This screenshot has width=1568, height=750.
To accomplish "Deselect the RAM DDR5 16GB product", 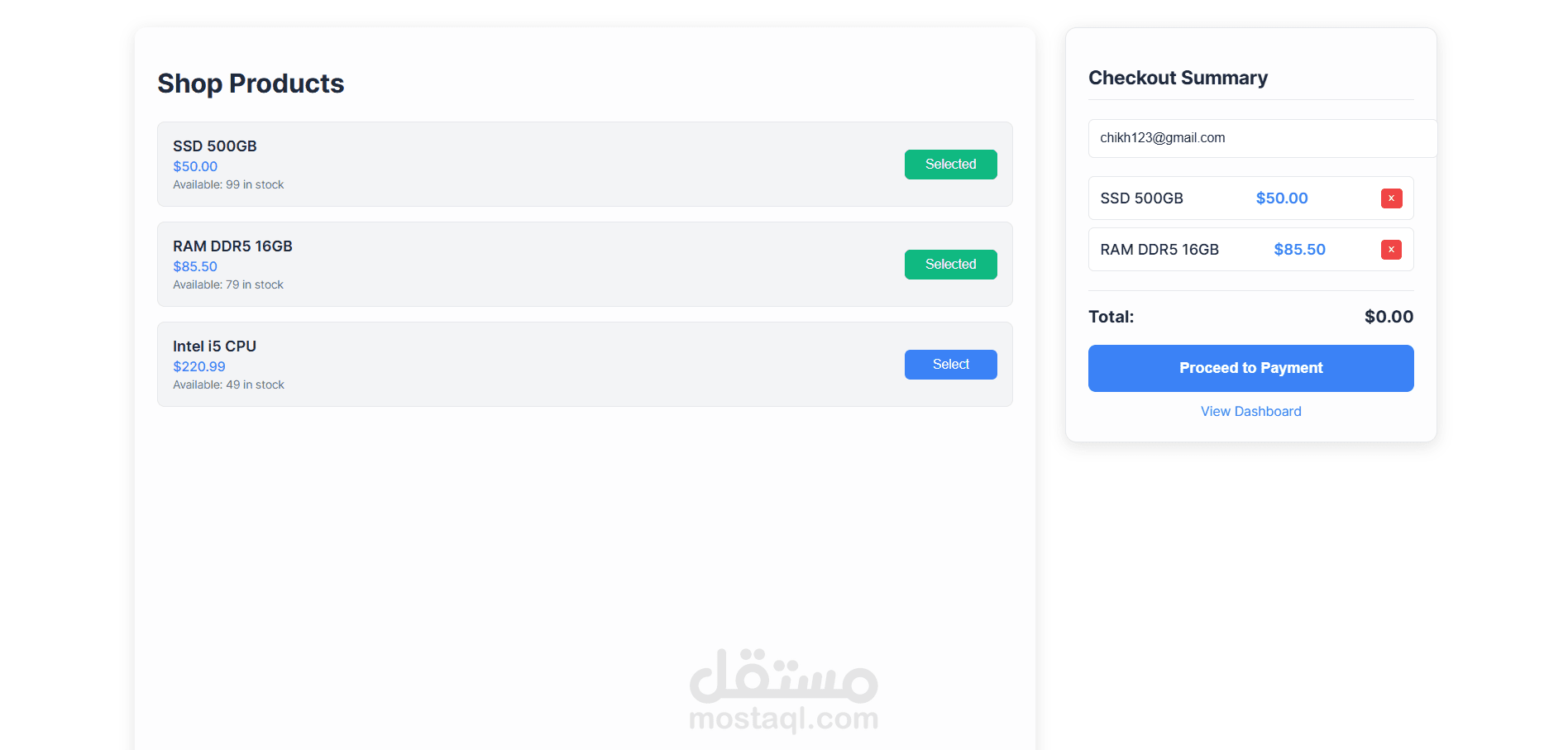I will tap(950, 265).
